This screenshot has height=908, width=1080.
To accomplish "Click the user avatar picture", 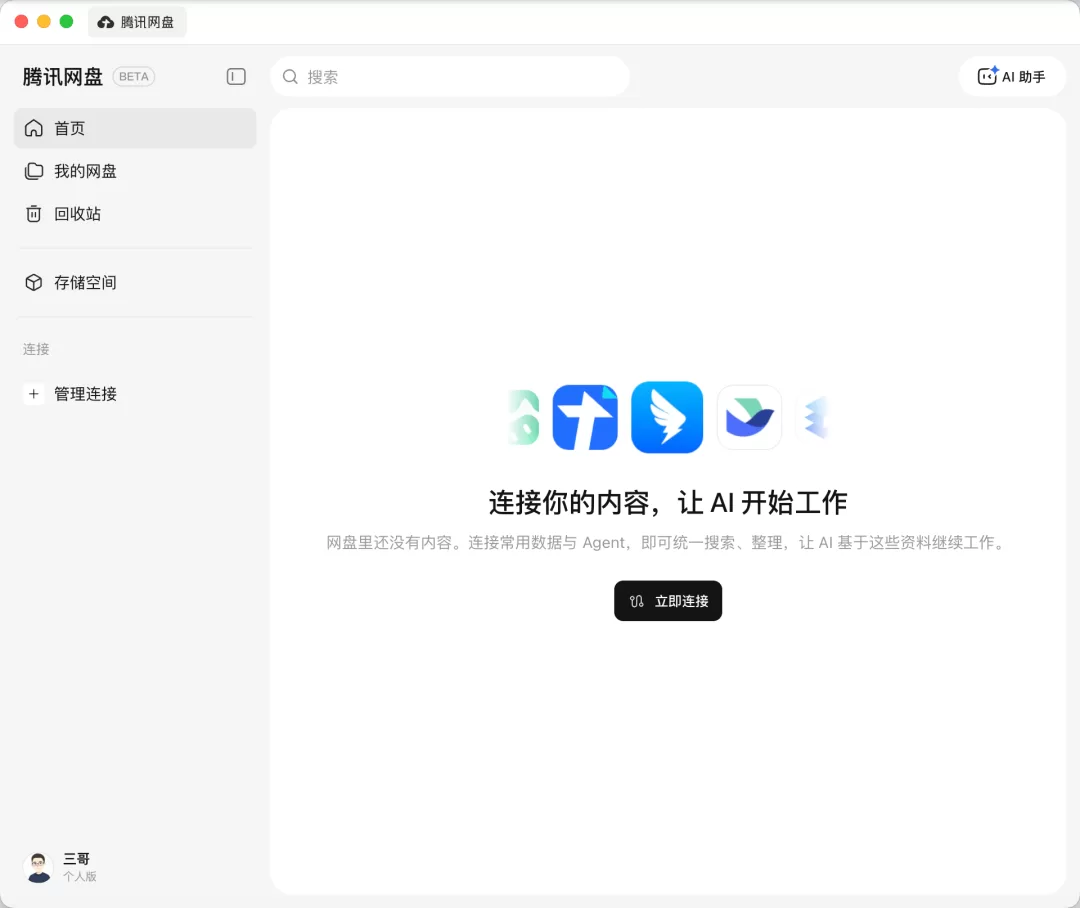I will pos(39,867).
